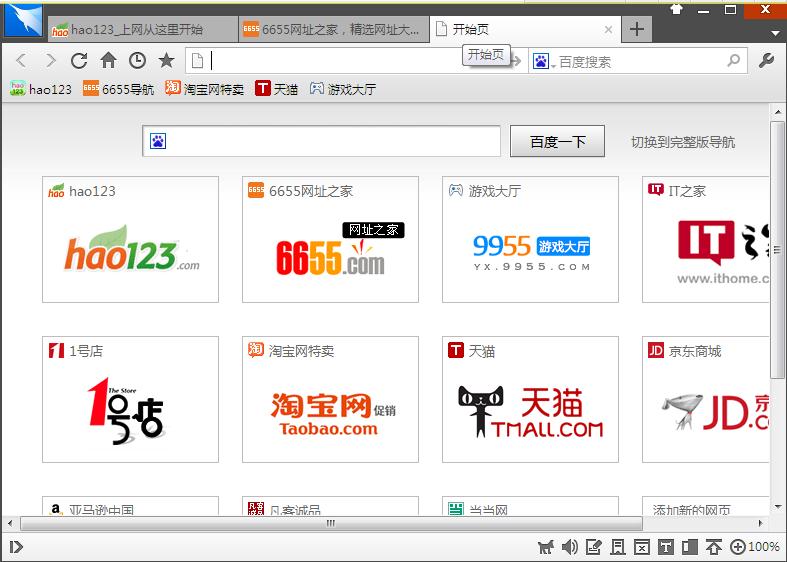Screen dimensions: 787x562
Task: Click the dog icon in status bar
Action: [546, 547]
